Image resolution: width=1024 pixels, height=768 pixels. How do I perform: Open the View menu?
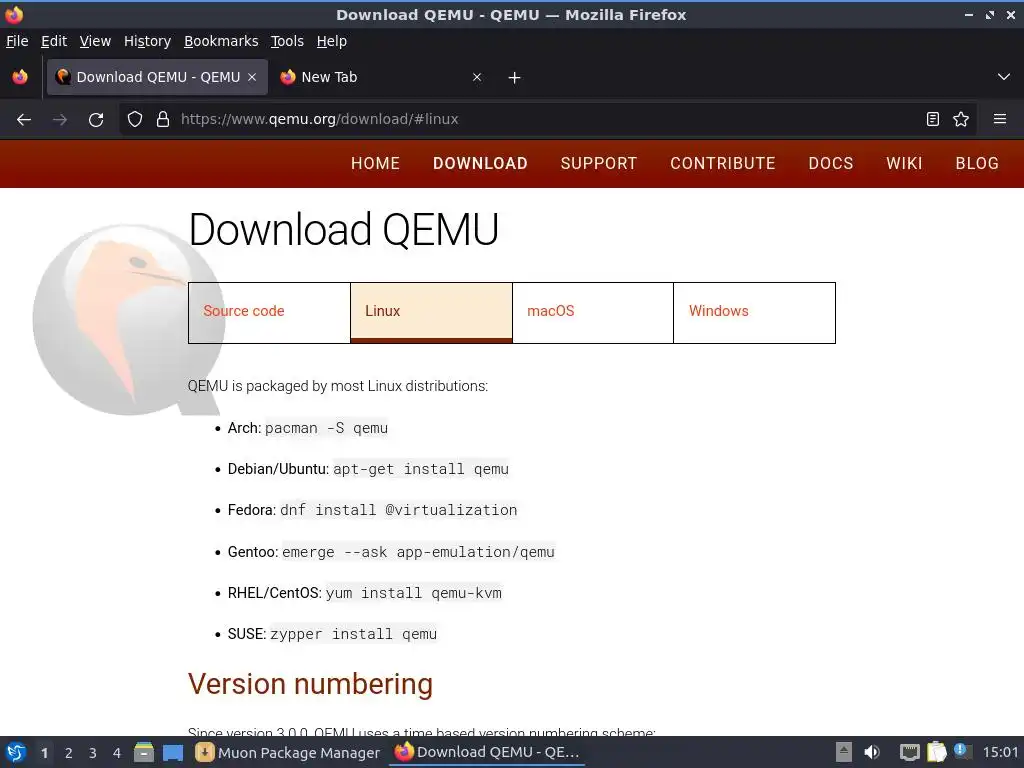tap(95, 41)
